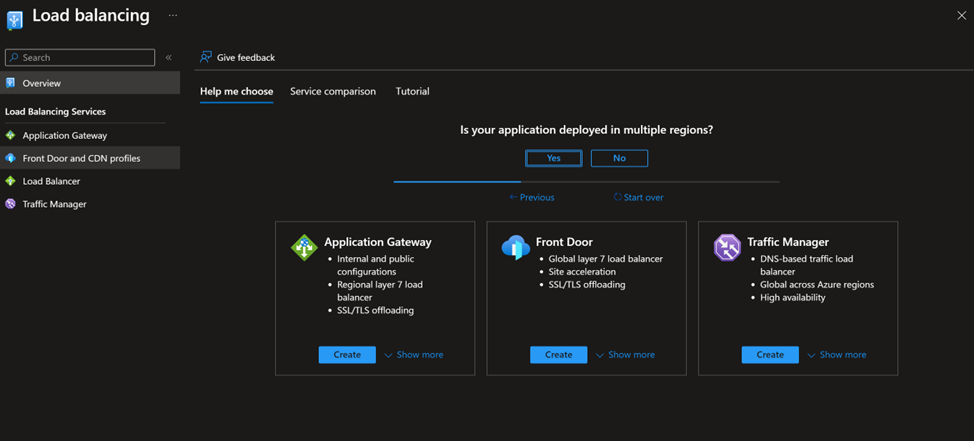This screenshot has width=974, height=441.
Task: Switch to the Service comparison tab
Action: click(333, 91)
